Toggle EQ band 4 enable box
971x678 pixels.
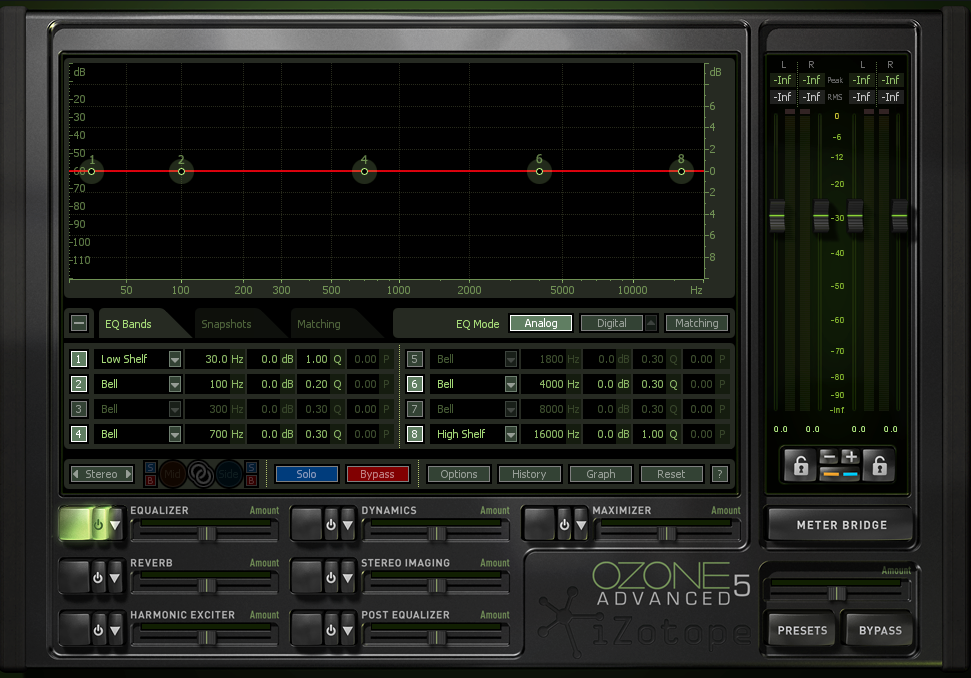(79, 434)
